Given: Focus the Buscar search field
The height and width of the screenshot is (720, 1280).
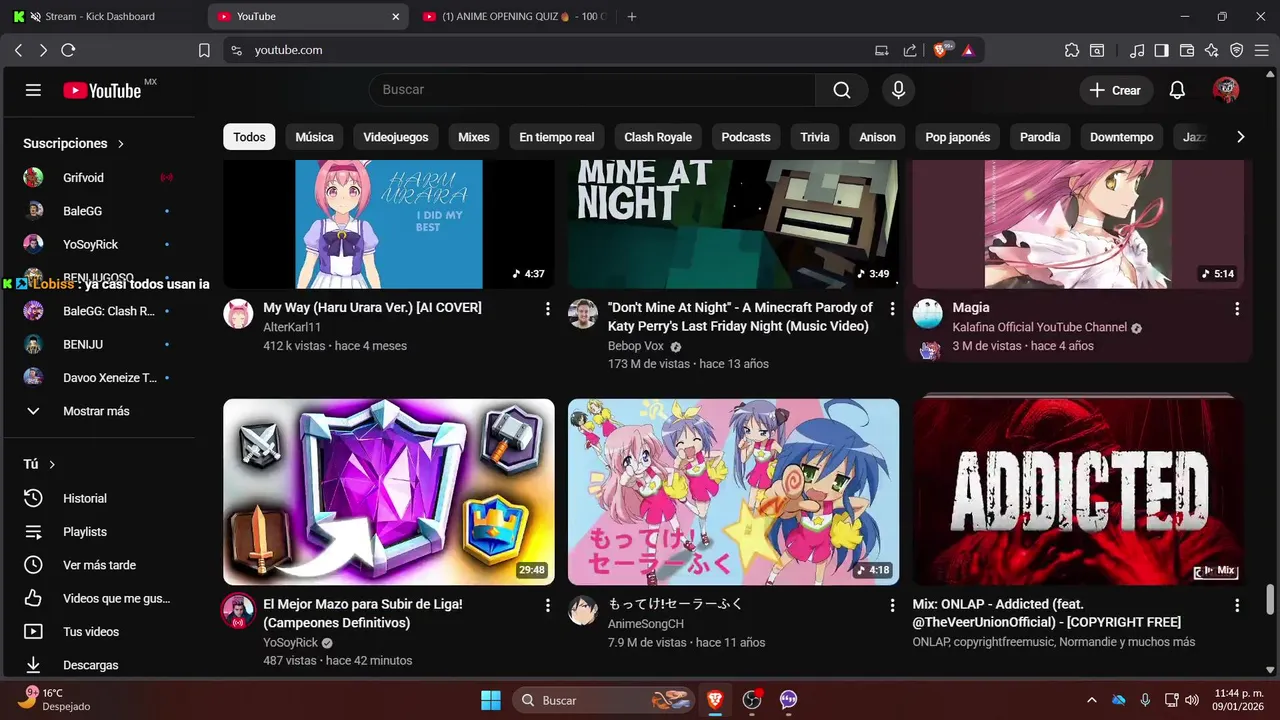Looking at the screenshot, I should coord(592,90).
